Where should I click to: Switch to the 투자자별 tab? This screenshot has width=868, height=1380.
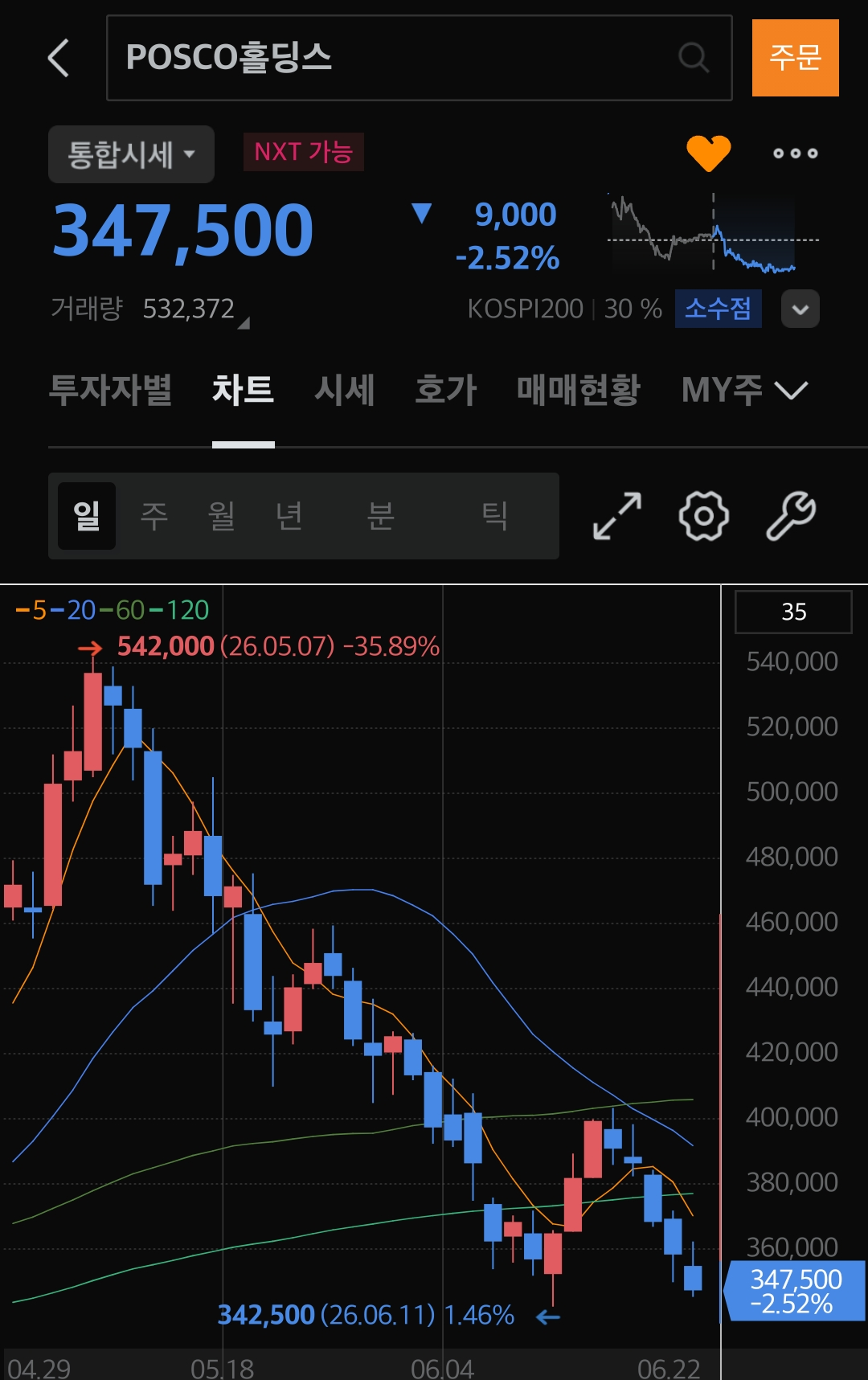tap(110, 390)
